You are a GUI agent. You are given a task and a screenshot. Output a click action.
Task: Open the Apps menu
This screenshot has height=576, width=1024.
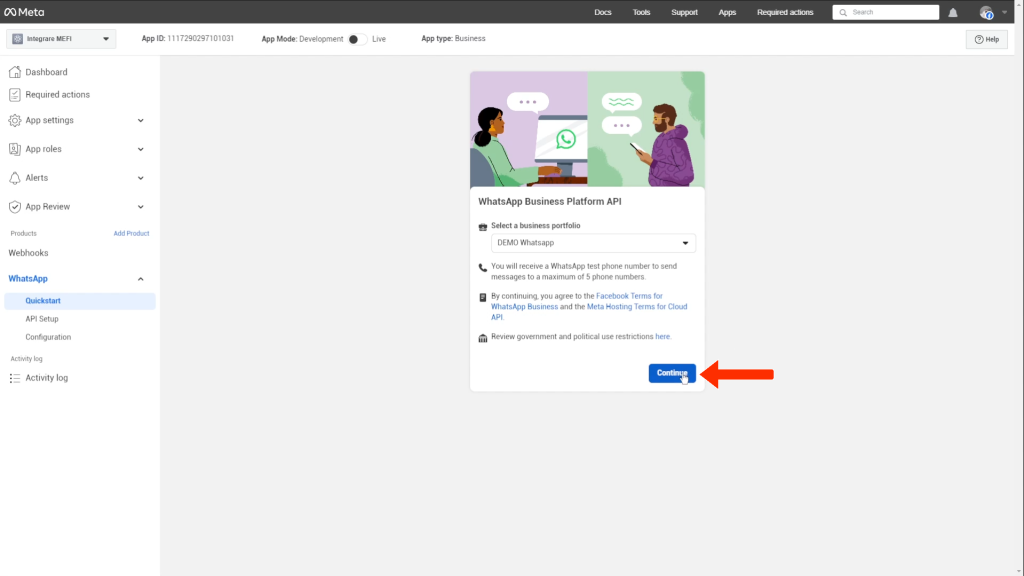727,12
